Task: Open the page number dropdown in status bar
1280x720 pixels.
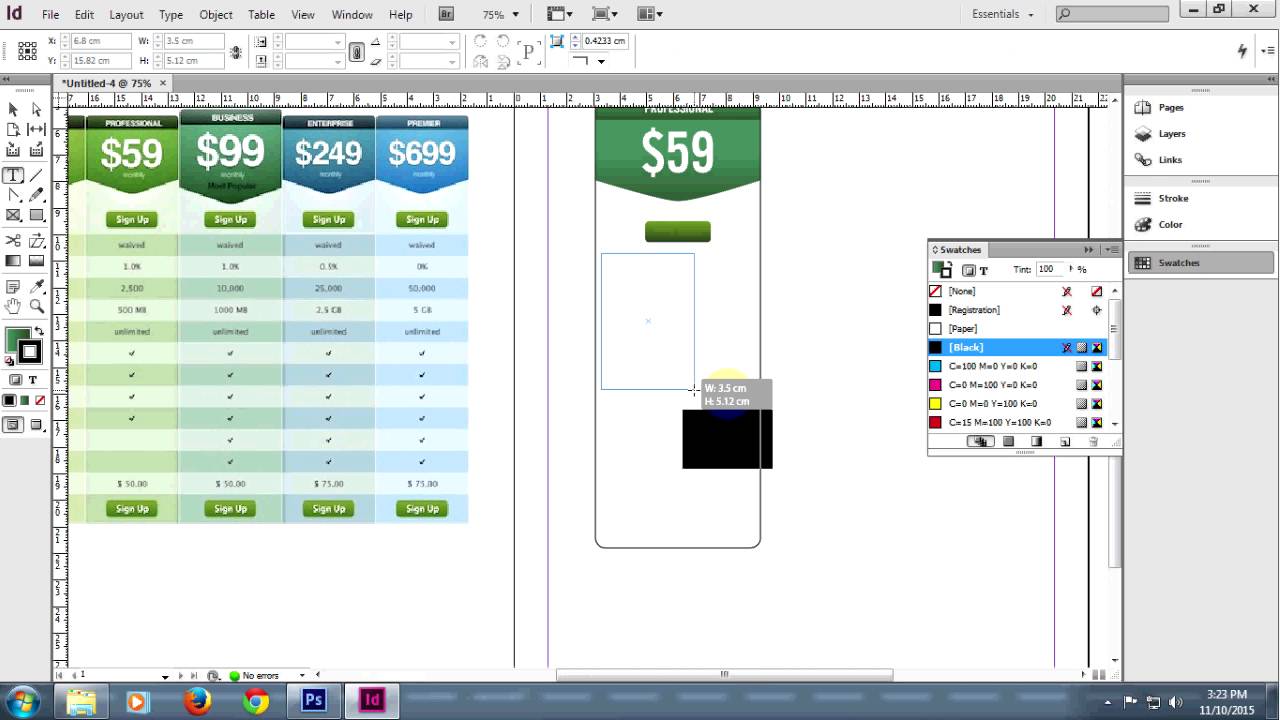Action: (x=165, y=676)
